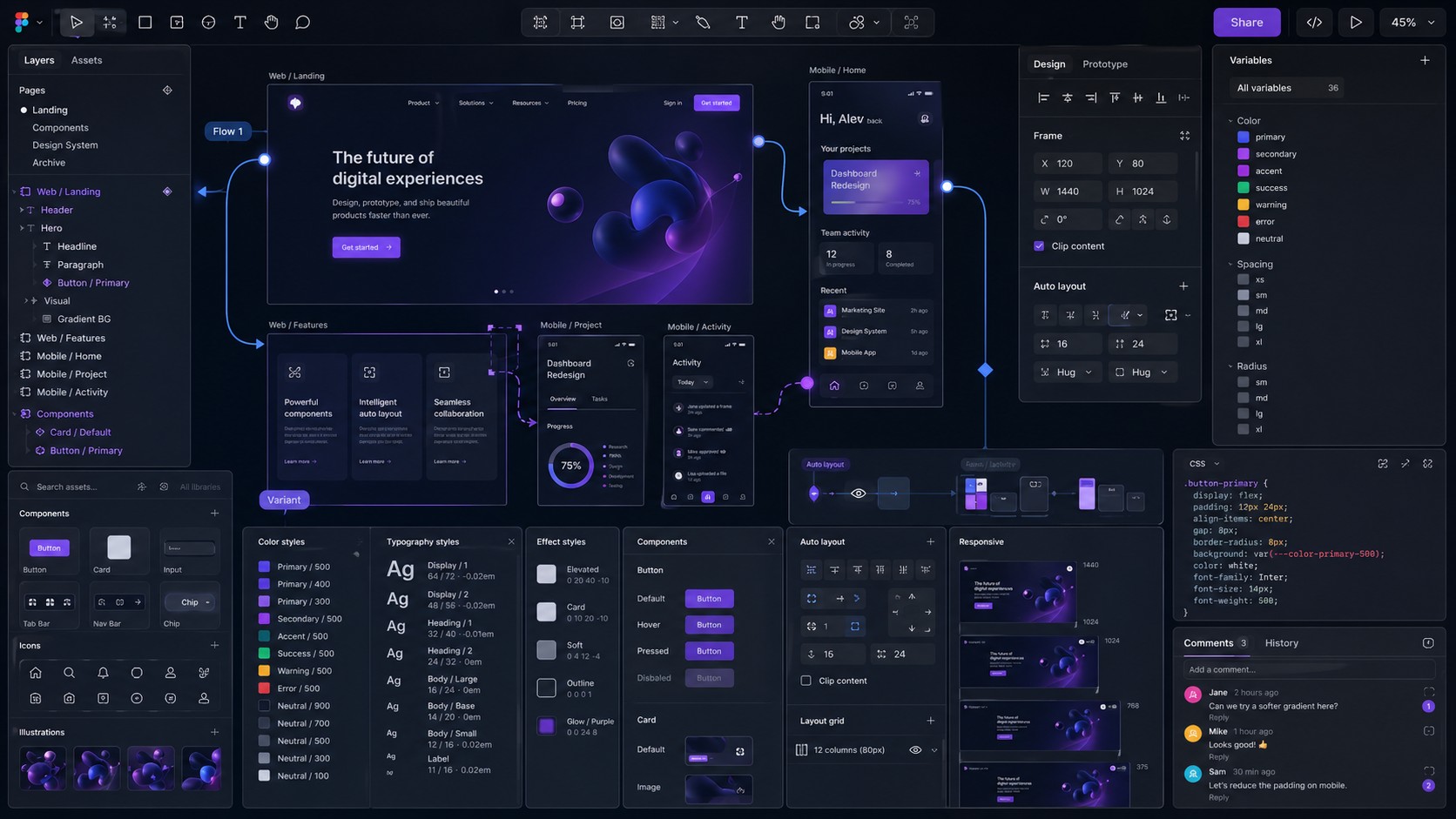
Task: Click the search icon in Icons library
Action: [x=69, y=673]
